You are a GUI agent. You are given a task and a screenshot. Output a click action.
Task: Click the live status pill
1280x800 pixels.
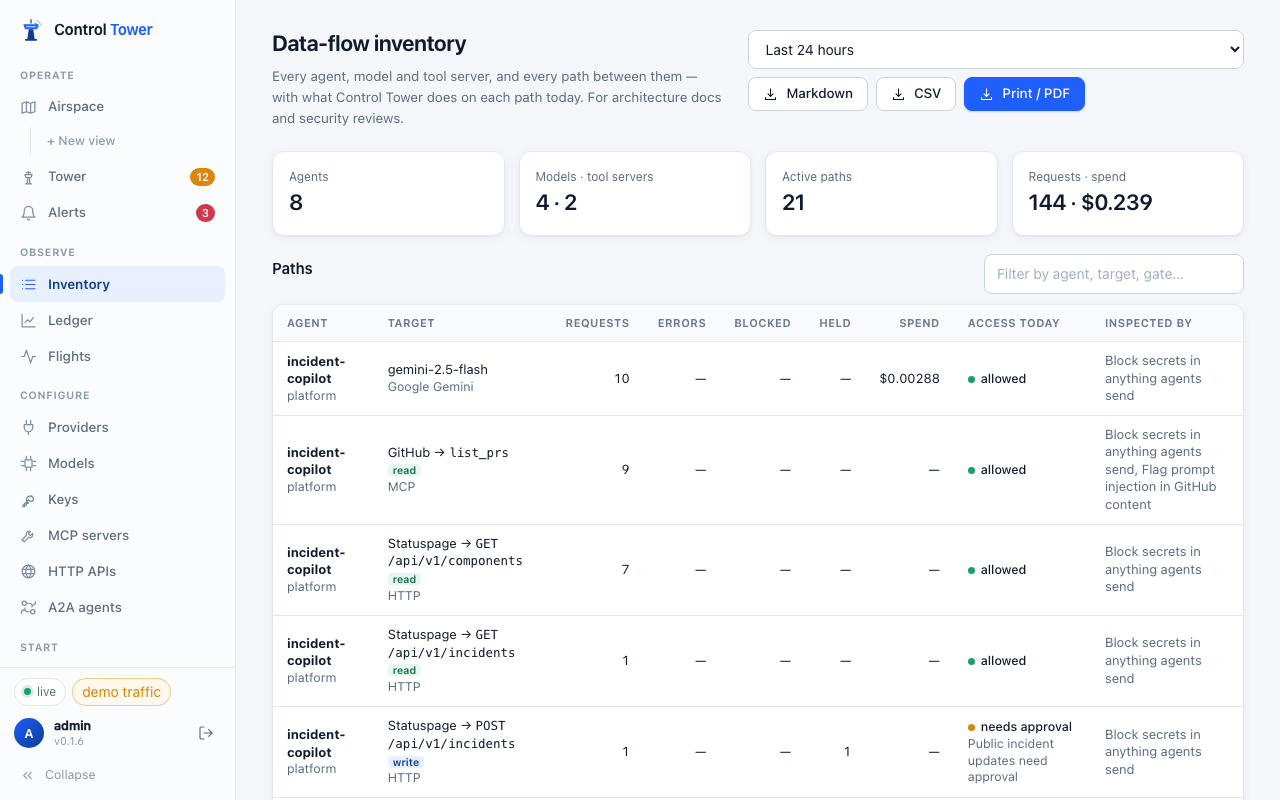click(x=40, y=692)
